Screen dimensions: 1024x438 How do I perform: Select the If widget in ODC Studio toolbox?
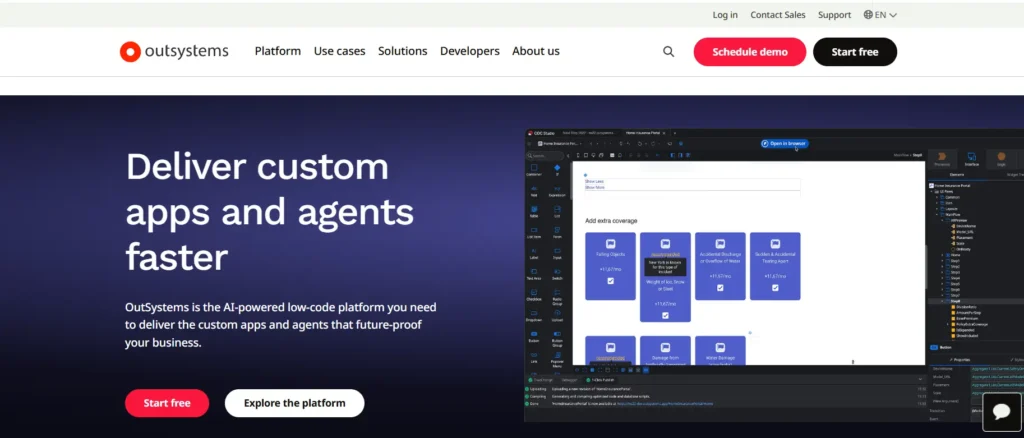click(x=557, y=170)
